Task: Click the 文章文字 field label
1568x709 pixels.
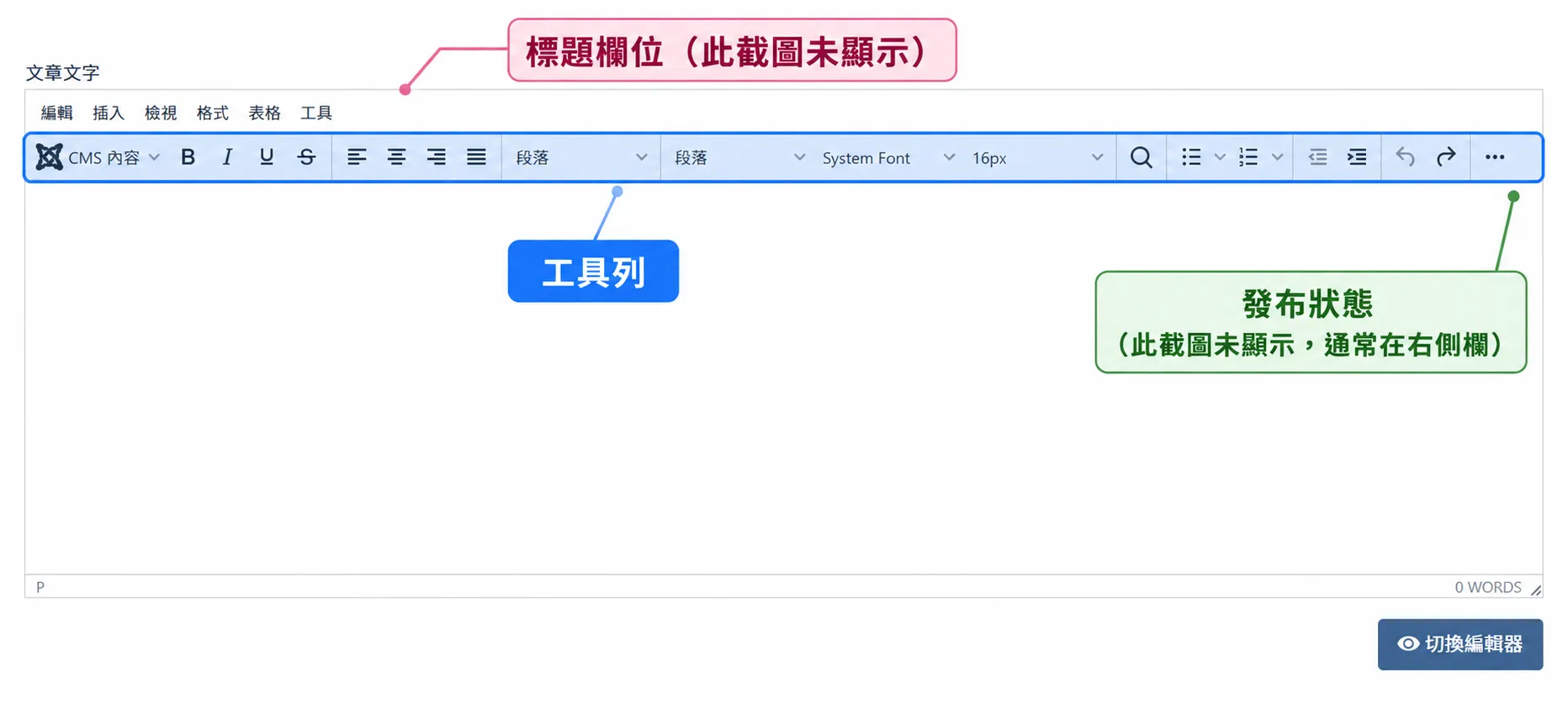Action: pos(63,73)
